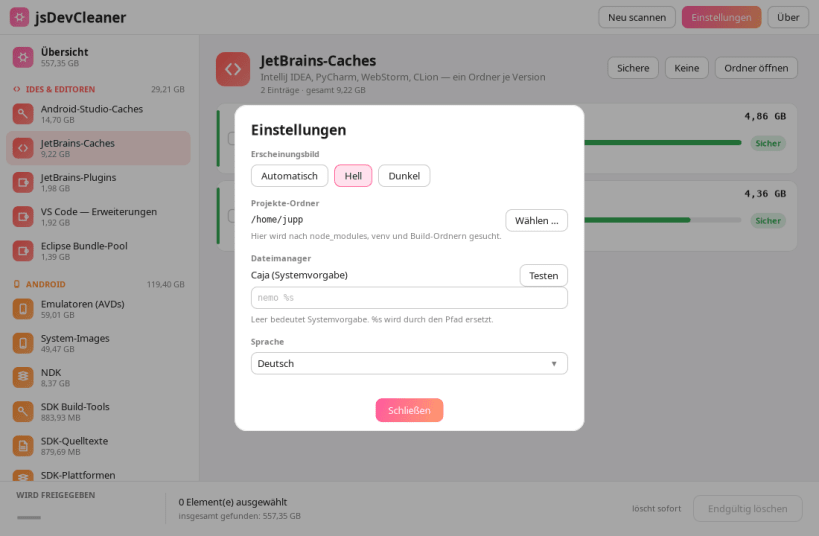
Task: Open JetBrains-Plugins category
Action: (98, 182)
